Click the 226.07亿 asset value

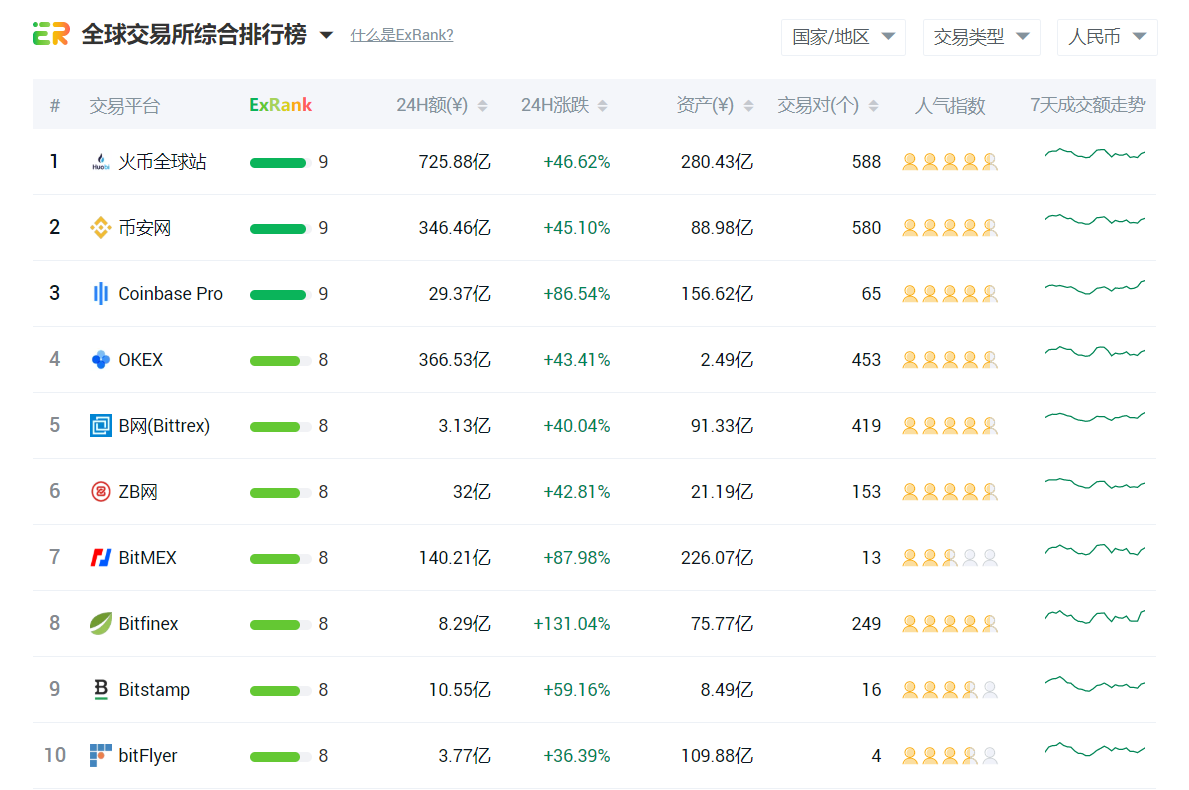pos(717,557)
